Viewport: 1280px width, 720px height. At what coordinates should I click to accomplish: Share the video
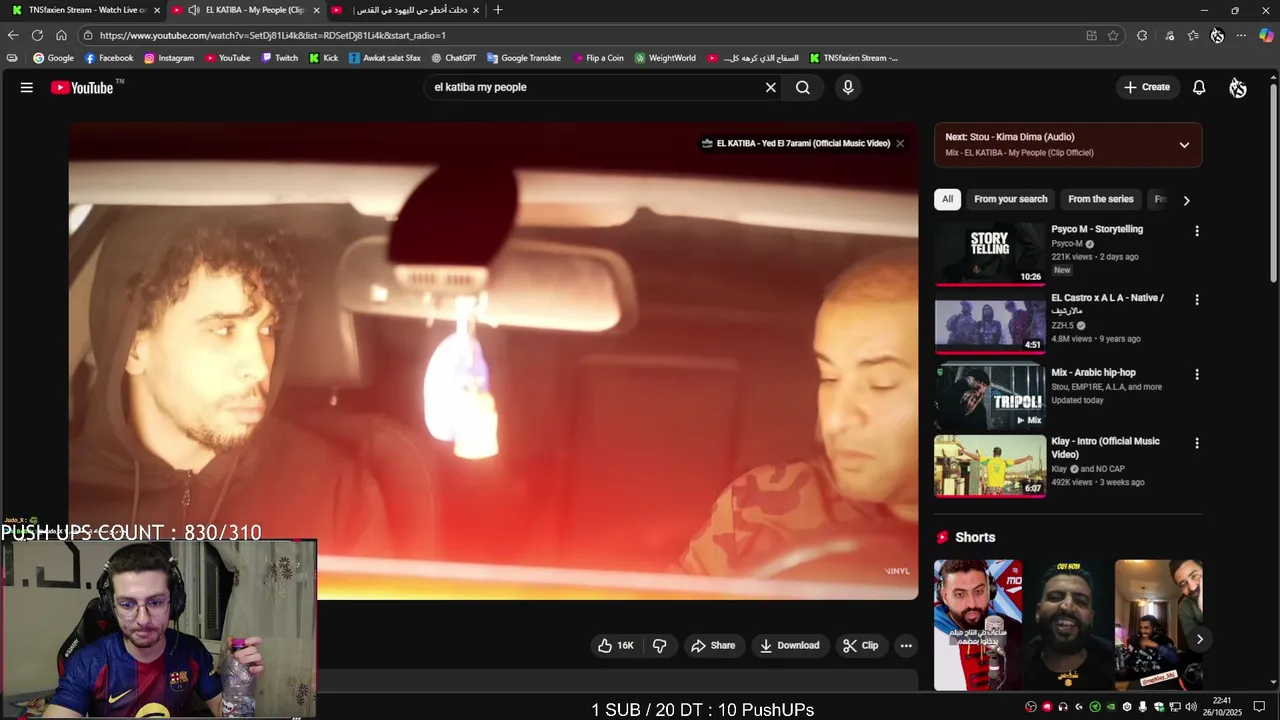point(712,646)
